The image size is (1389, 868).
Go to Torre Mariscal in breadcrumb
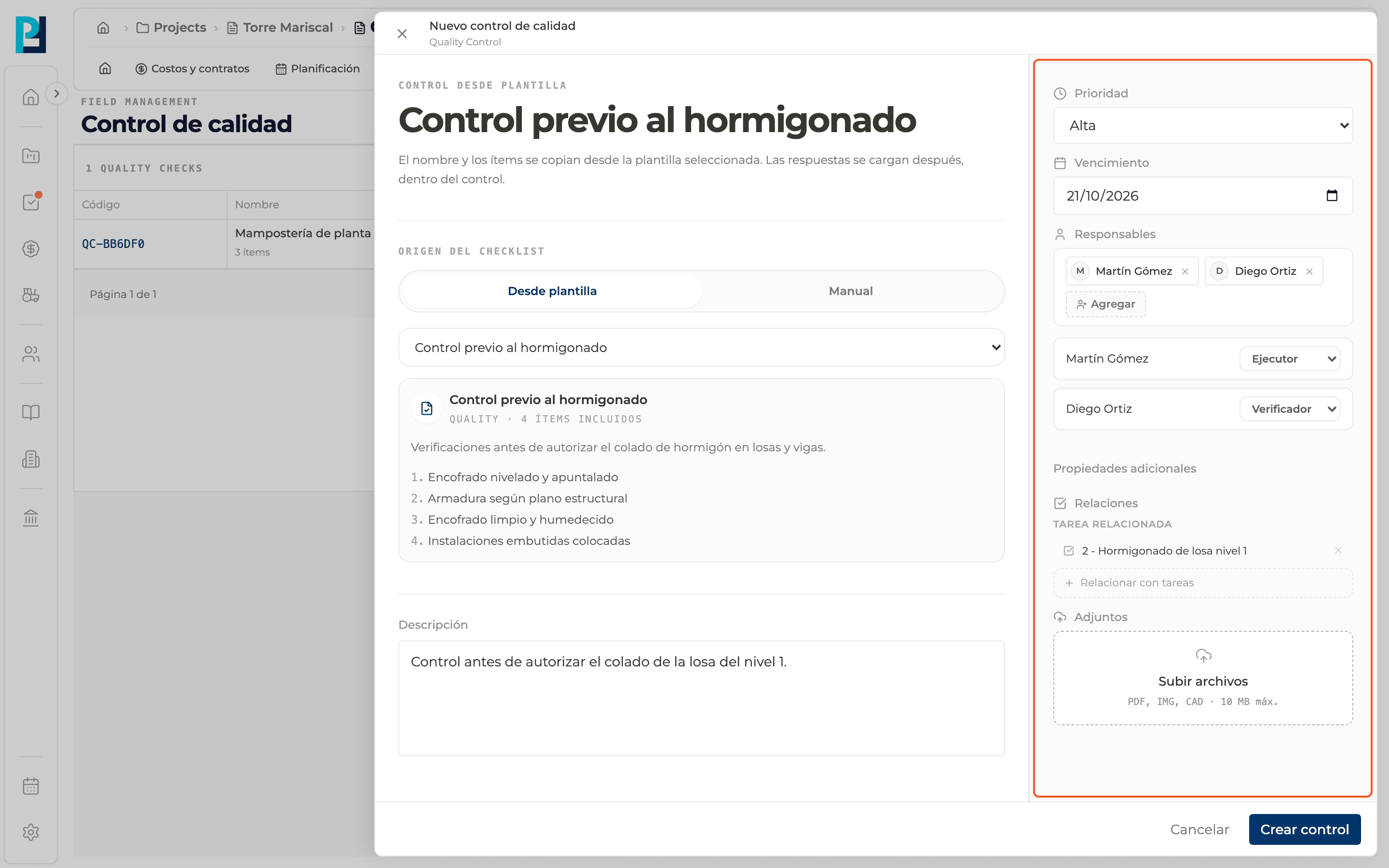[x=280, y=27]
